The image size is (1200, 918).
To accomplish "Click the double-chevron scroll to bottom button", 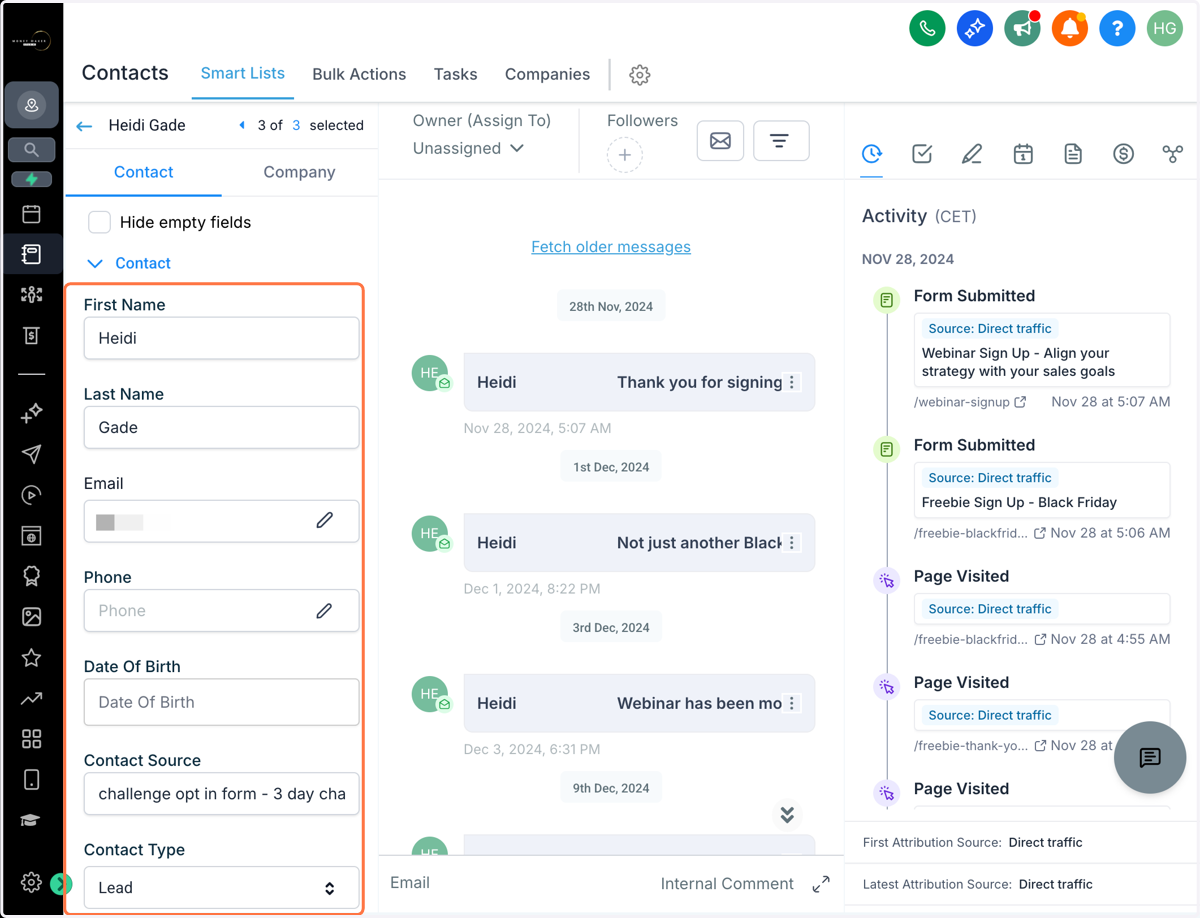I will coord(787,814).
